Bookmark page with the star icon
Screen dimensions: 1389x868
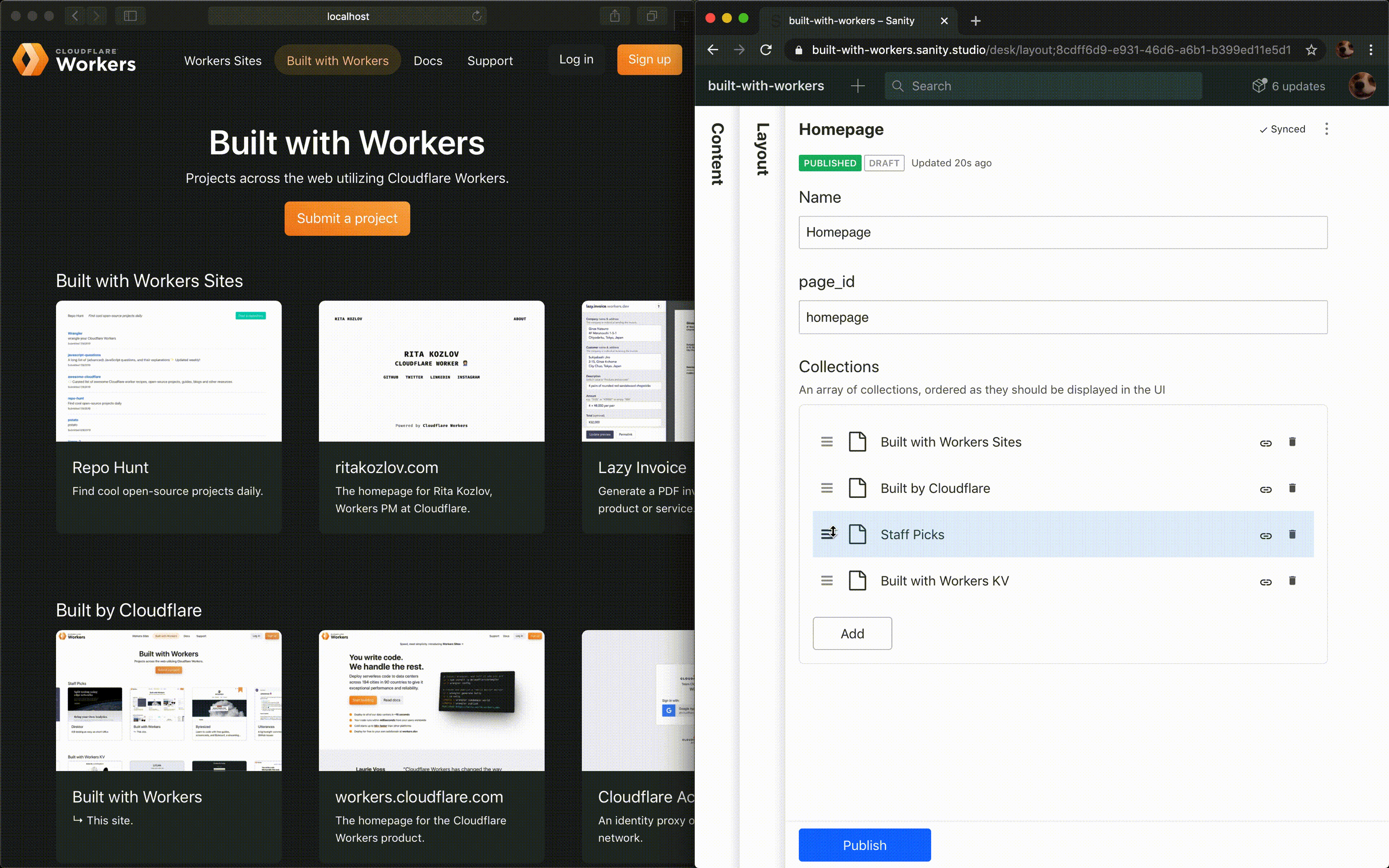coord(1311,50)
